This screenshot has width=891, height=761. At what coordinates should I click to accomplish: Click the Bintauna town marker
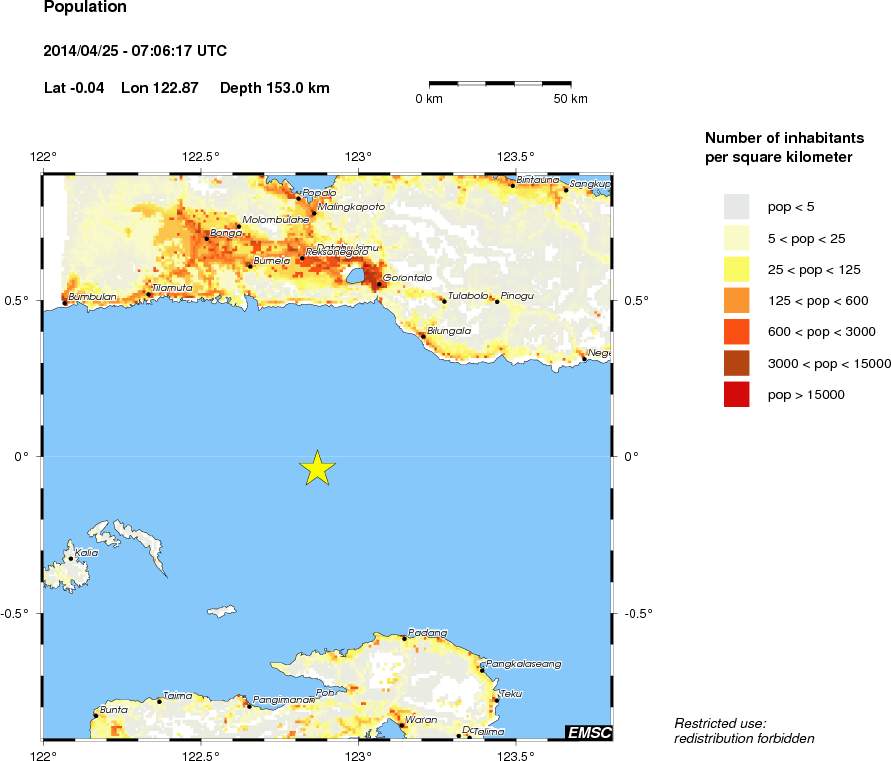click(x=513, y=185)
